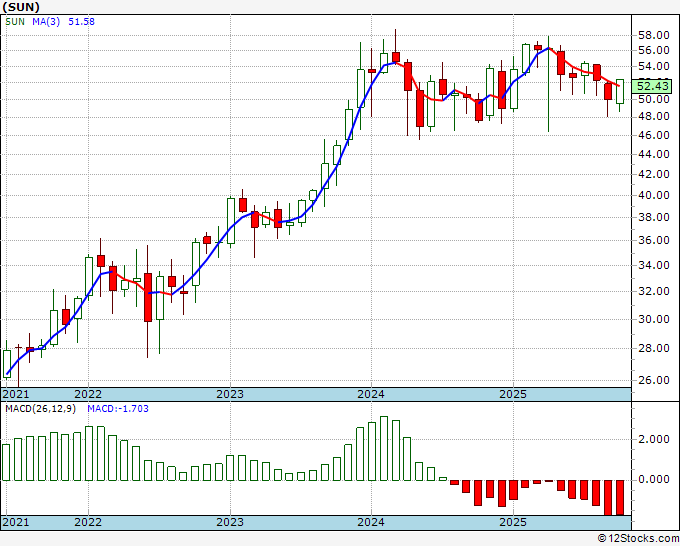Click the 52.43 current price tag
680x546 pixels.
(x=652, y=86)
